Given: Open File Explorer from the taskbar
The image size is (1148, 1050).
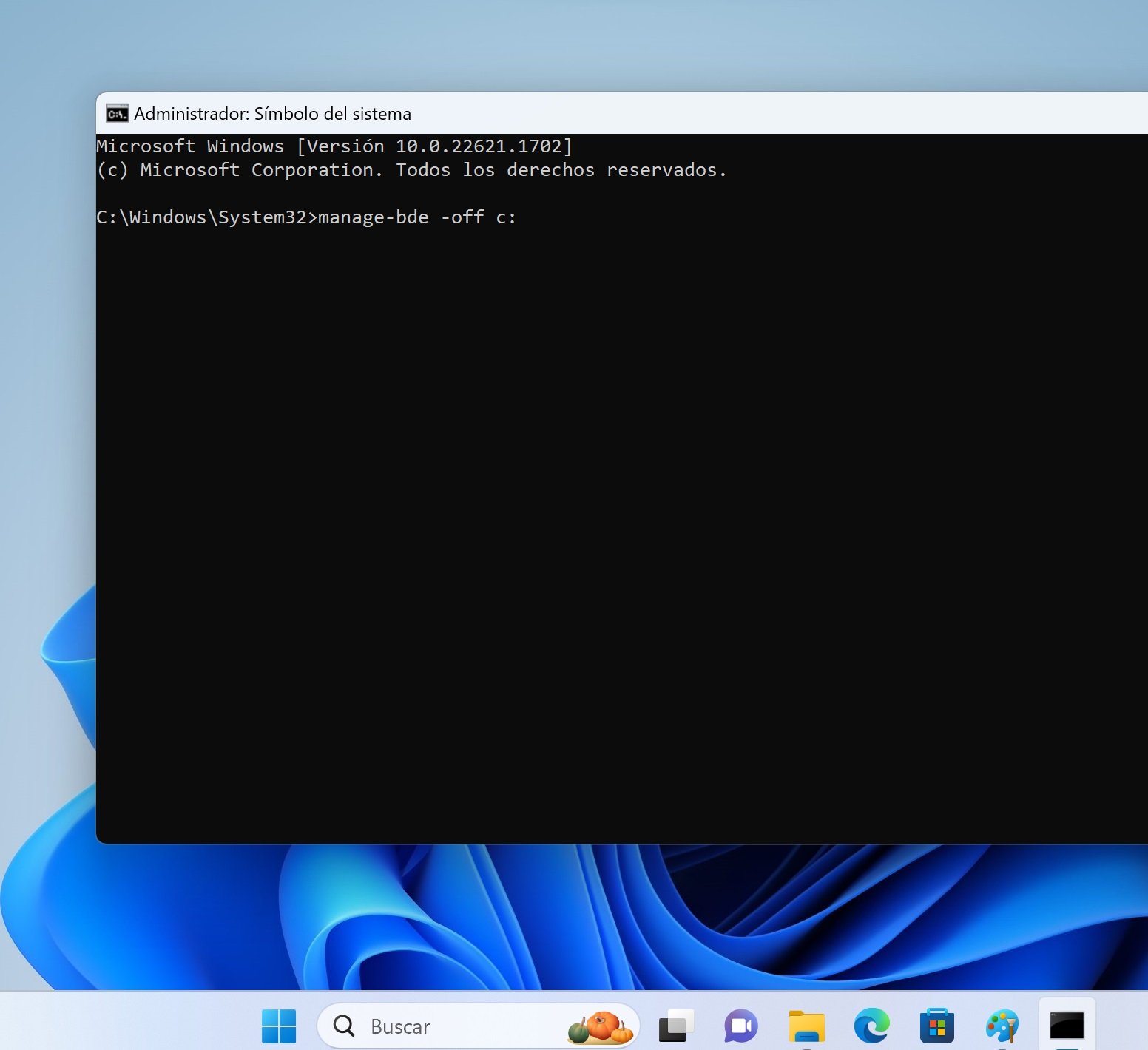Looking at the screenshot, I should pos(806,1026).
